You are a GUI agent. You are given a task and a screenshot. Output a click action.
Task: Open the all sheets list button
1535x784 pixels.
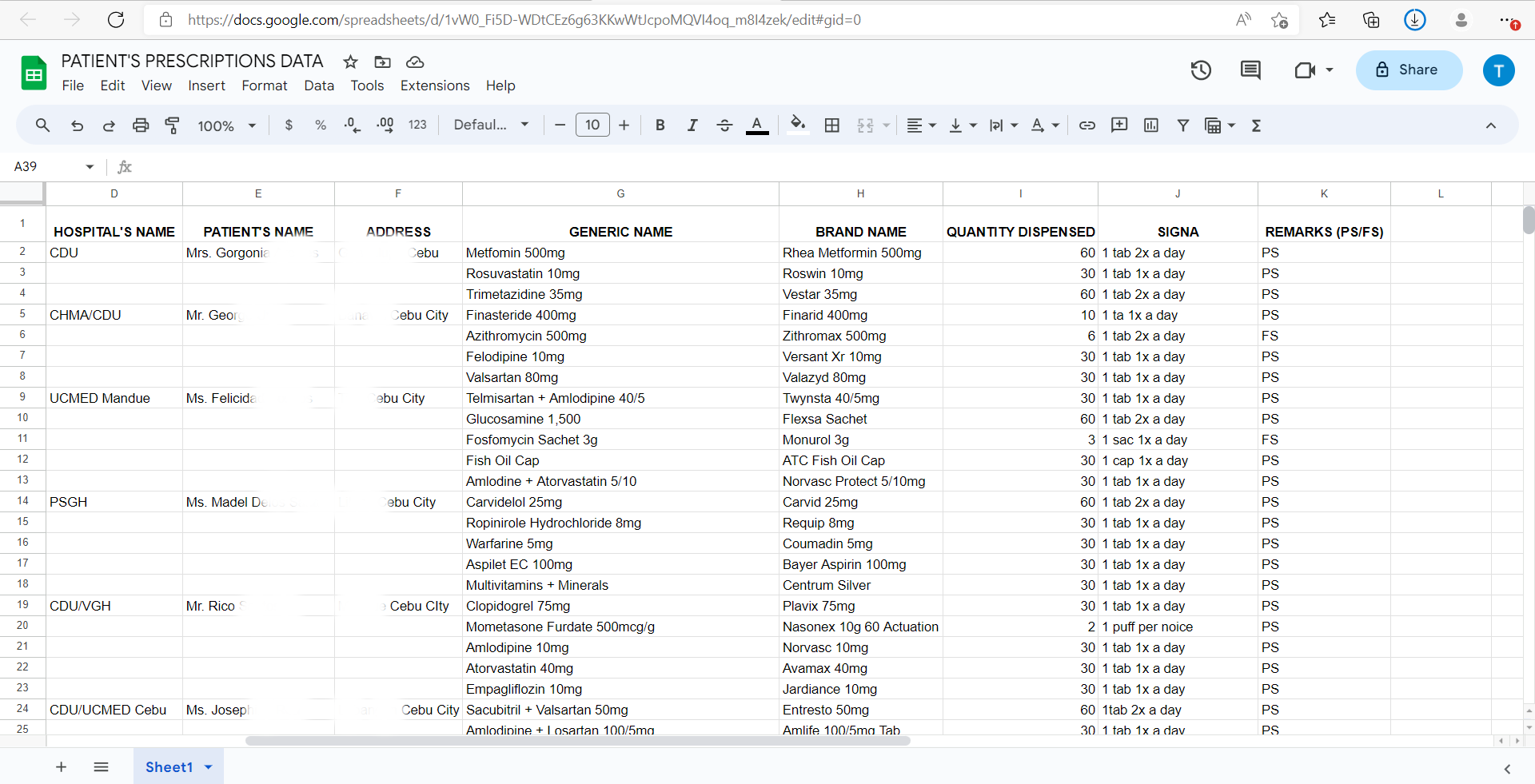(101, 767)
